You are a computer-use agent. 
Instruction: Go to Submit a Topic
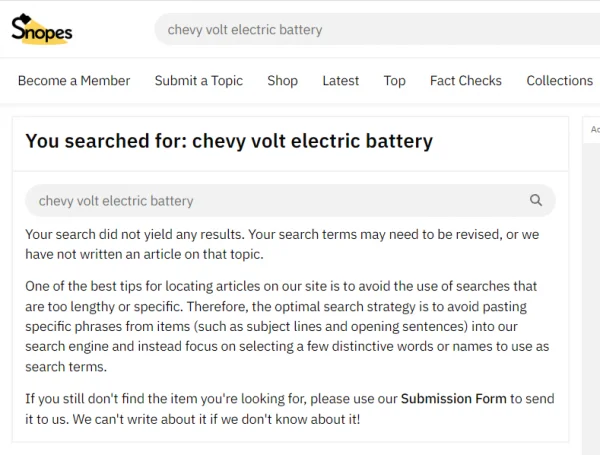[199, 81]
